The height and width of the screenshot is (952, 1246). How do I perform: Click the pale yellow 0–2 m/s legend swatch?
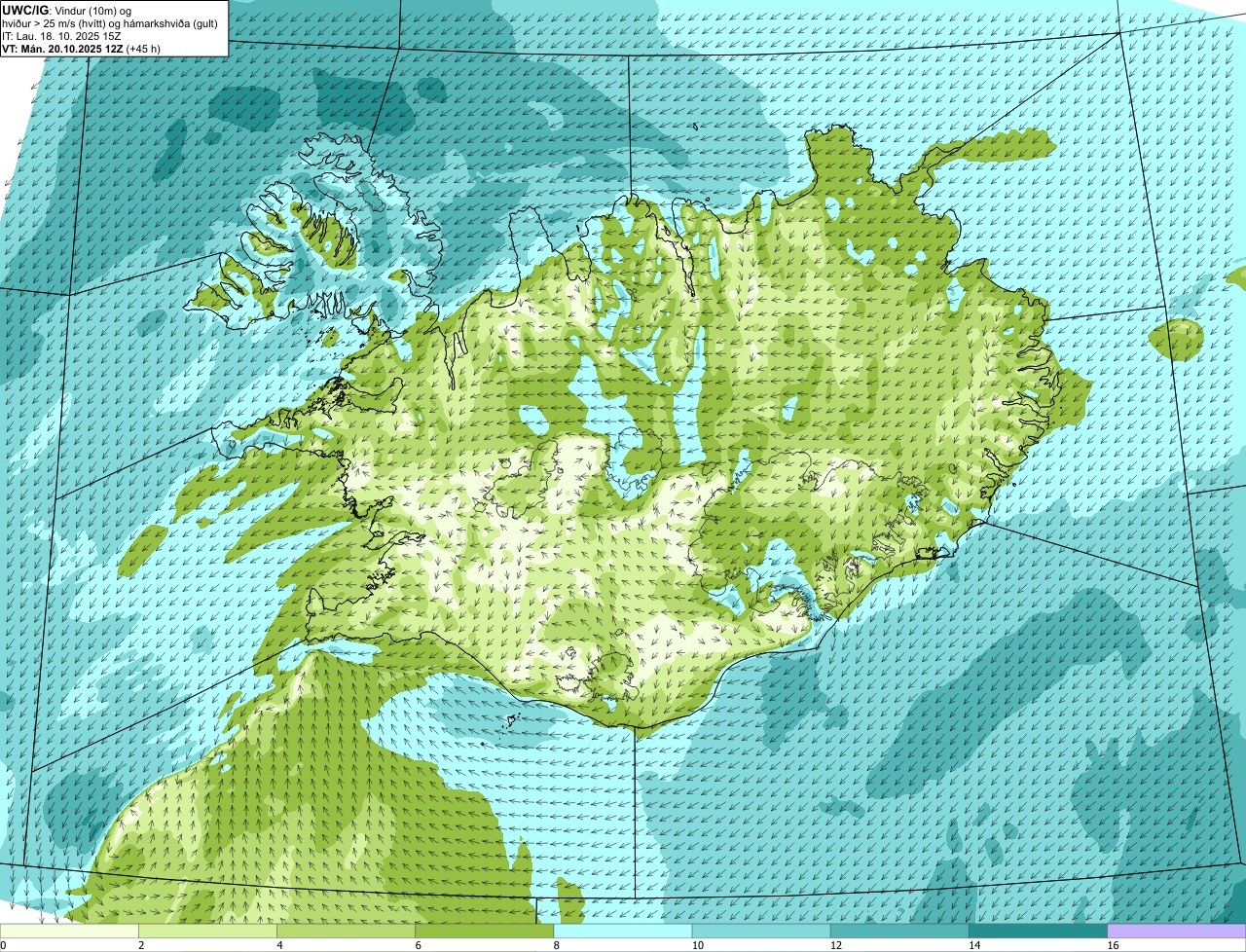point(69,931)
